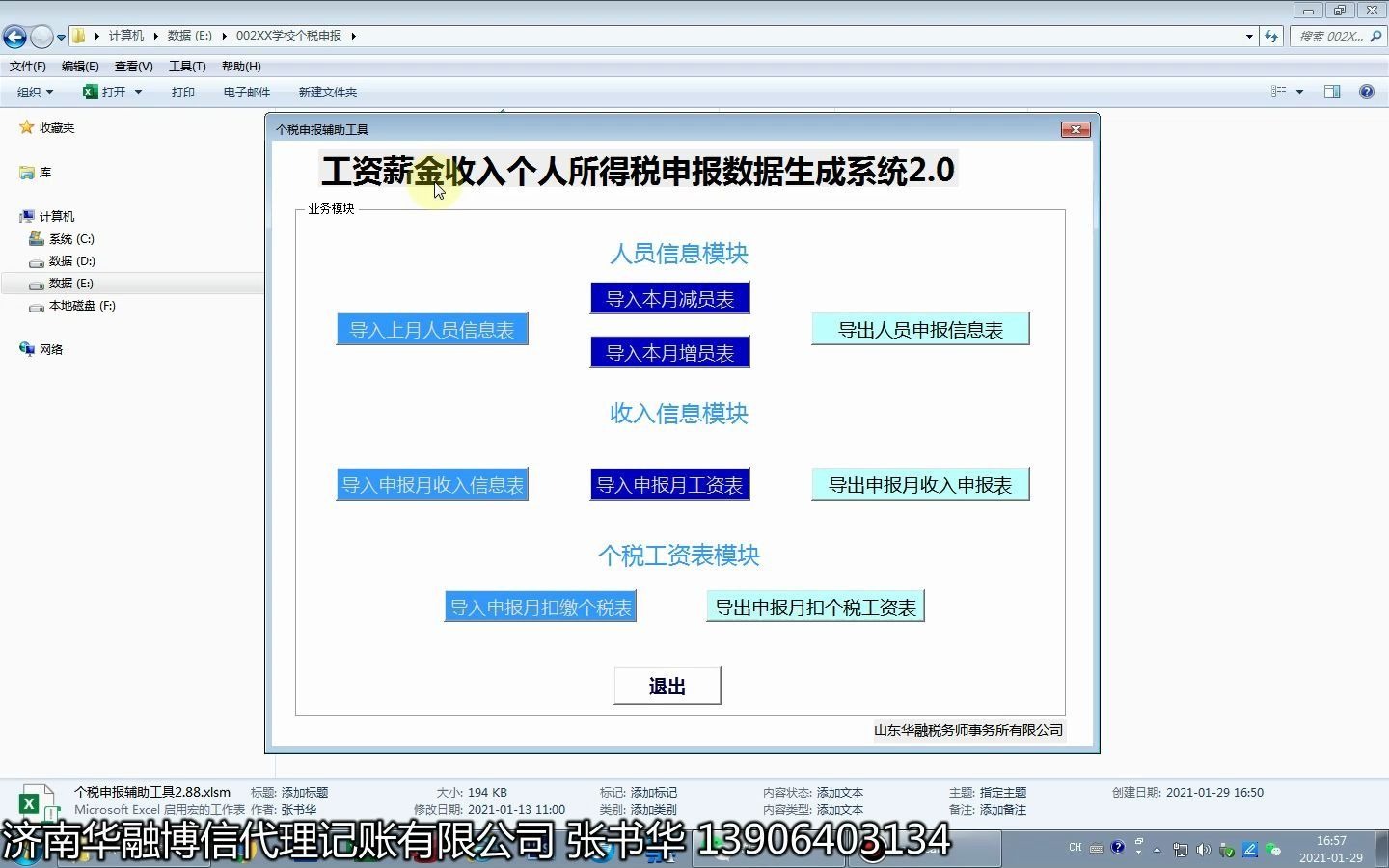Viewport: 1389px width, 868px height.
Task: Open the volume speaker icon in the system tray
Action: (1202, 848)
